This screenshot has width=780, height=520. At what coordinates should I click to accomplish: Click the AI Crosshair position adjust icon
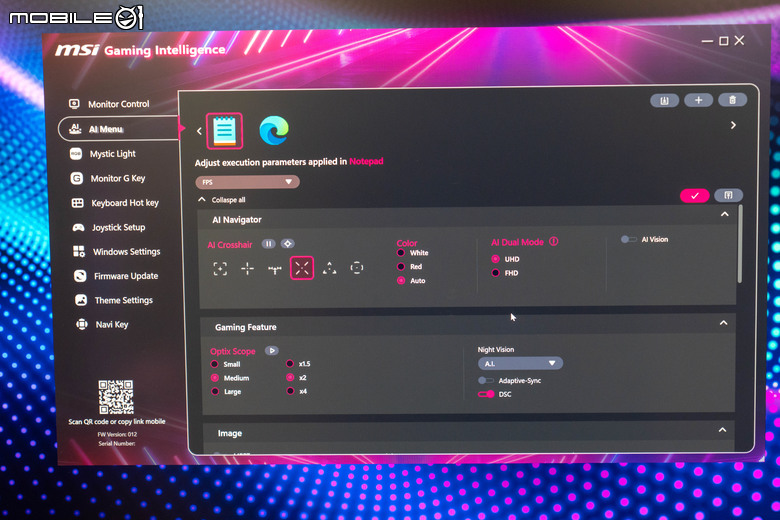(x=288, y=244)
